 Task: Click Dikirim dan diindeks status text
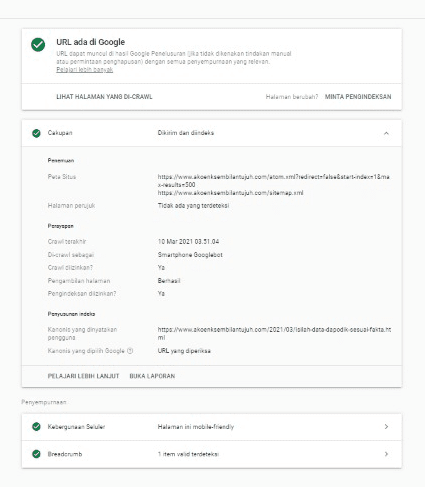(x=186, y=133)
